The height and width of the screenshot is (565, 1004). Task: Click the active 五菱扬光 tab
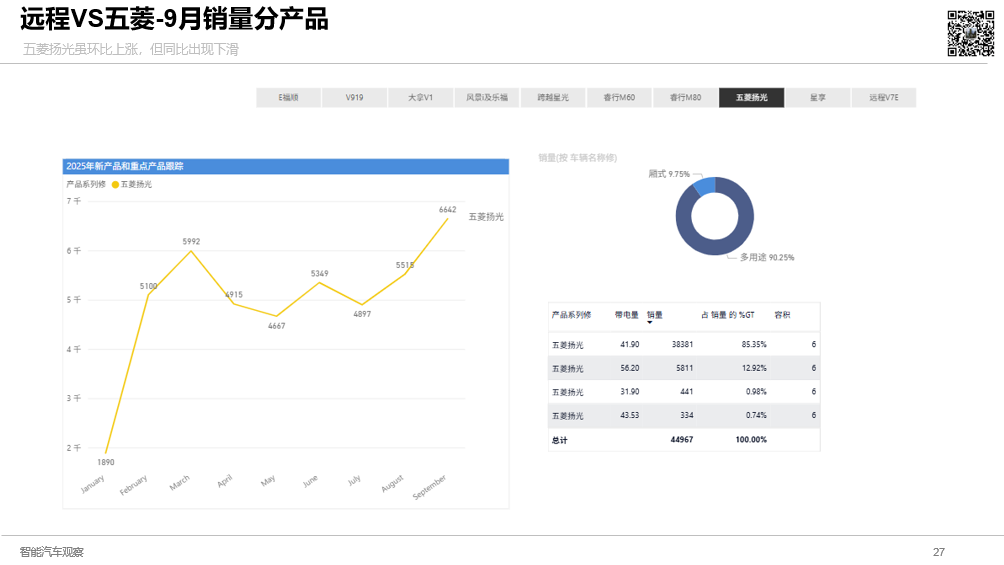coord(751,97)
